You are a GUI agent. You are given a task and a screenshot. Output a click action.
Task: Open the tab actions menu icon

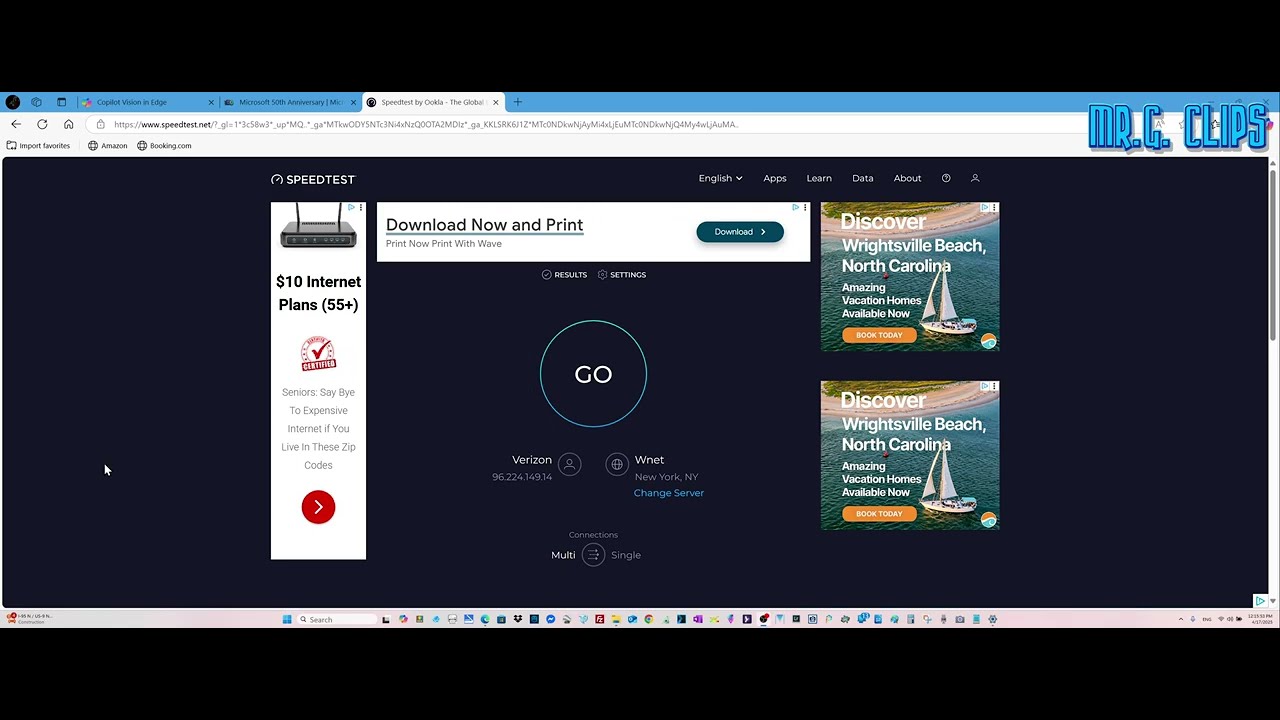61,102
